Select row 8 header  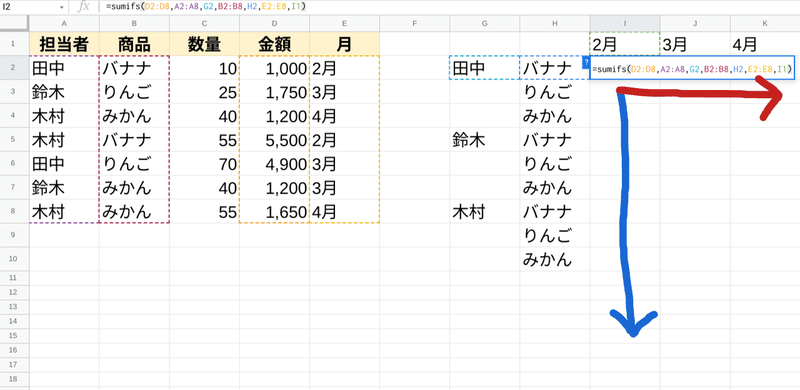(14, 211)
